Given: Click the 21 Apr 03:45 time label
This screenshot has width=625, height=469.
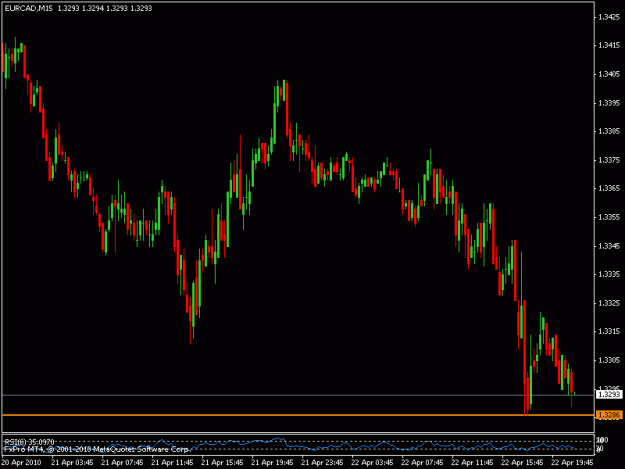Looking at the screenshot, I should click(72, 462).
